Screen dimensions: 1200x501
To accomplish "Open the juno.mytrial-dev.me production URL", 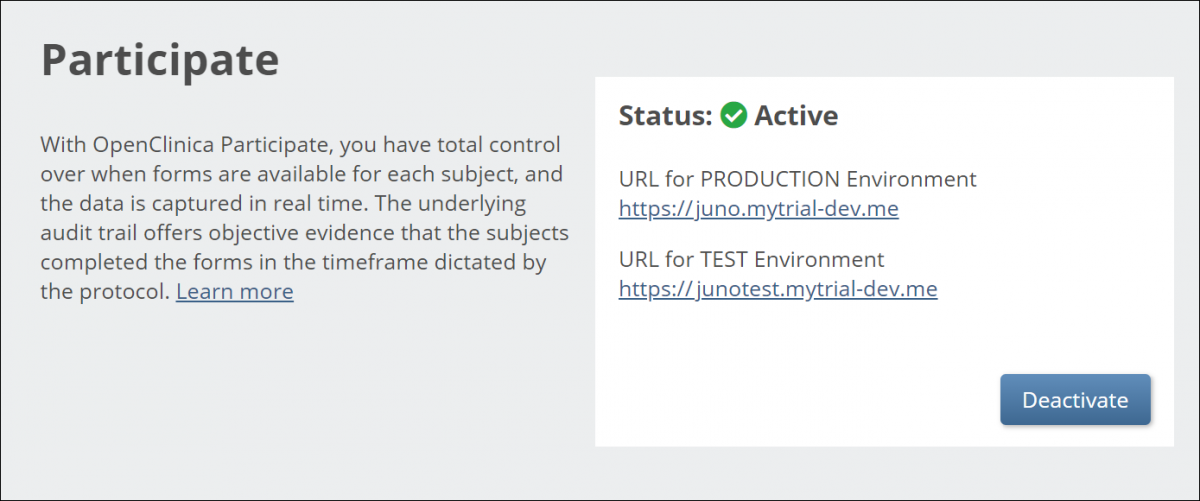I will coord(758,209).
